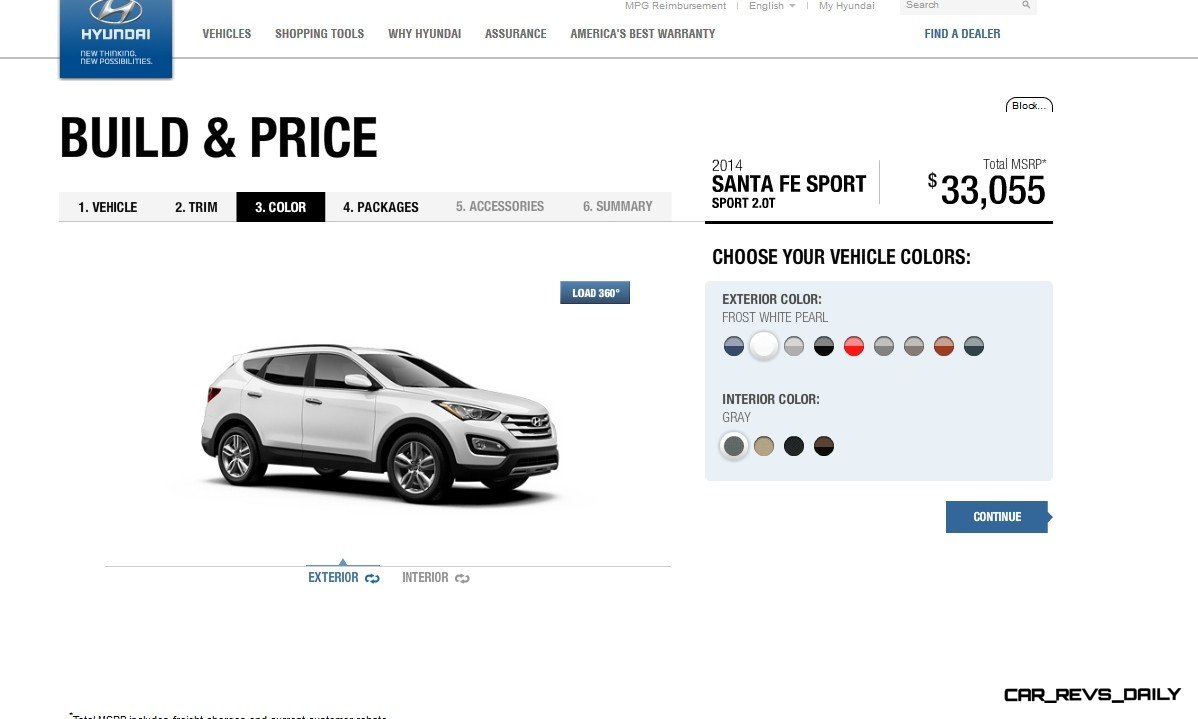This screenshot has height=719, width=1198.
Task: Open the Vehicles menu
Action: (x=227, y=34)
